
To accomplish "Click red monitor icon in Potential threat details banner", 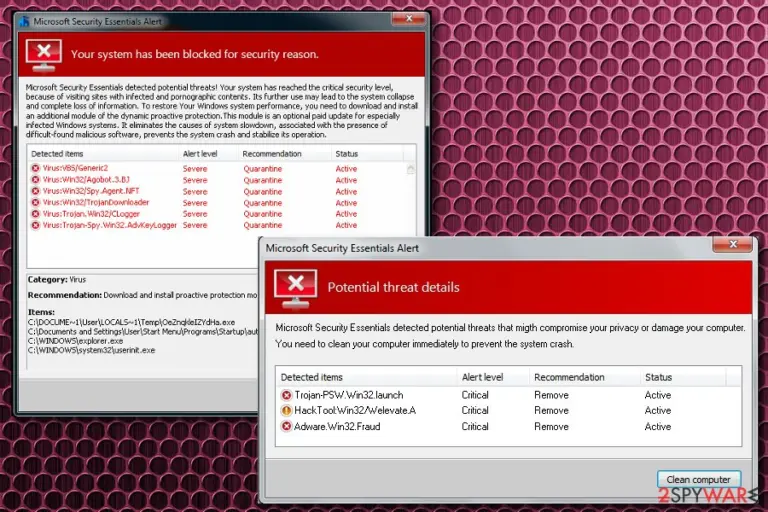I will tap(296, 289).
